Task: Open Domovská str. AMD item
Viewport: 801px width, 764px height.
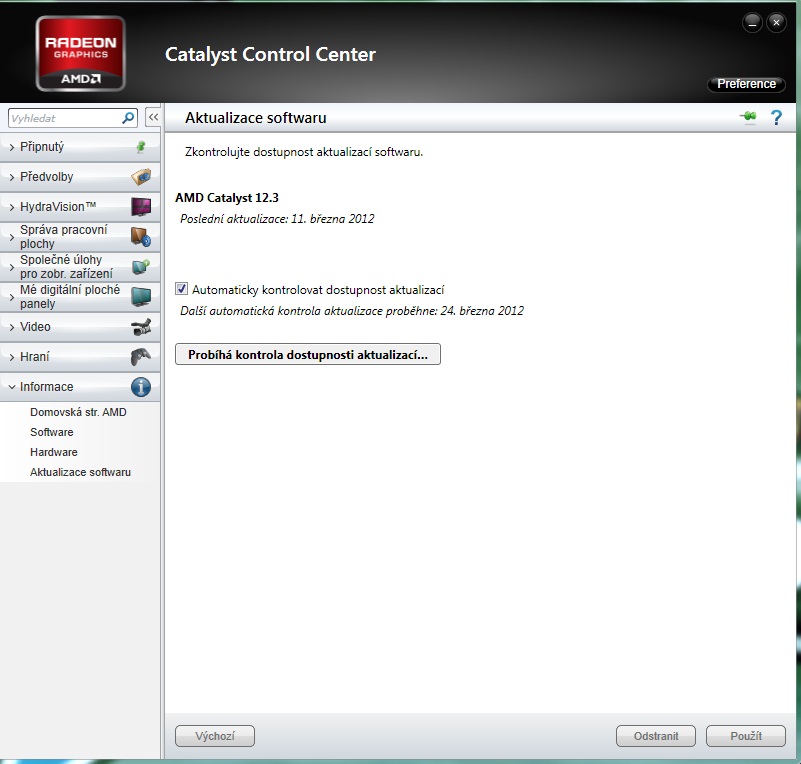Action: 78,412
